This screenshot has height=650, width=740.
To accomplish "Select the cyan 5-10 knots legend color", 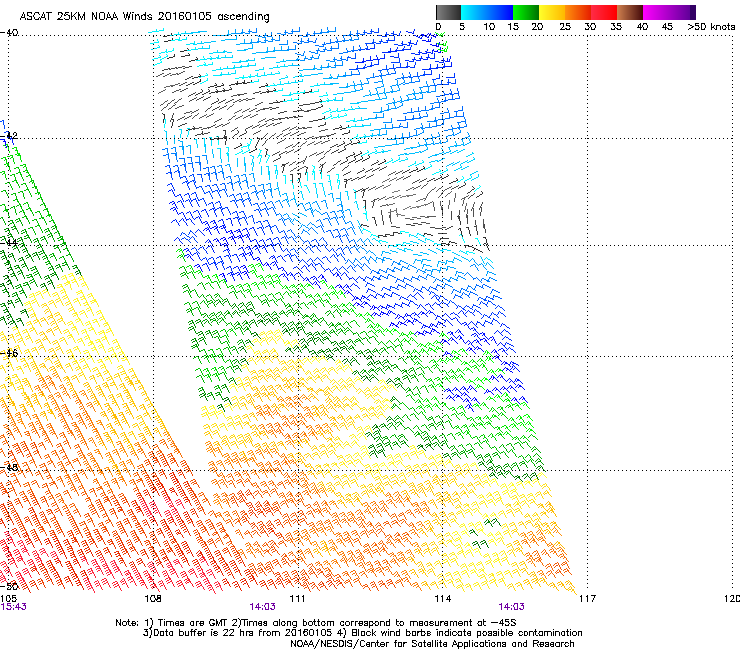I will 474,12.
